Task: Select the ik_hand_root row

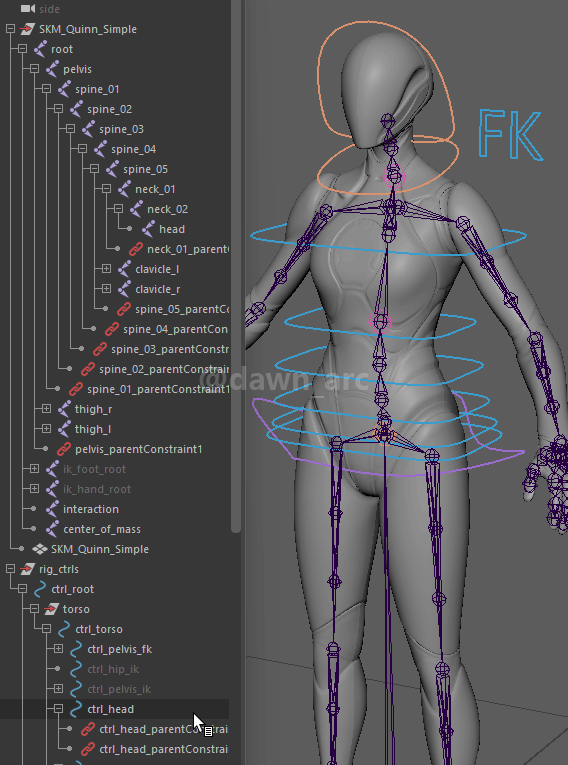Action: 97,489
